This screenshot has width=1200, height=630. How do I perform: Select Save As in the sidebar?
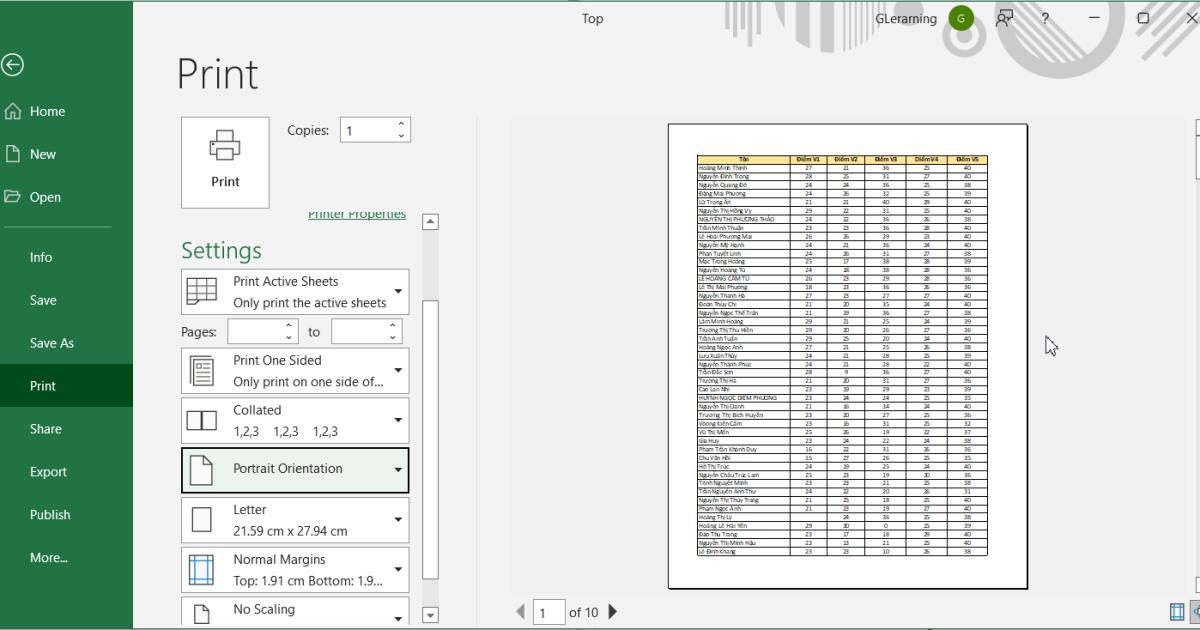52,343
